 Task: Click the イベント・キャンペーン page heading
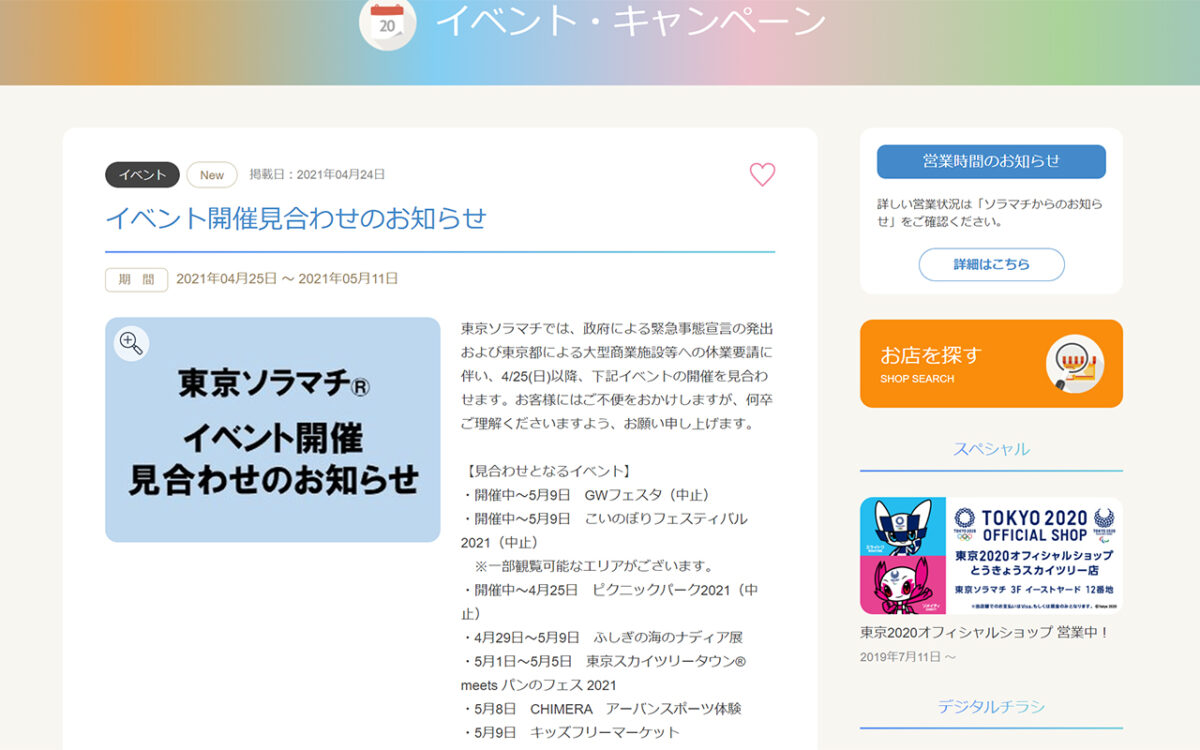pyautogui.click(x=632, y=24)
